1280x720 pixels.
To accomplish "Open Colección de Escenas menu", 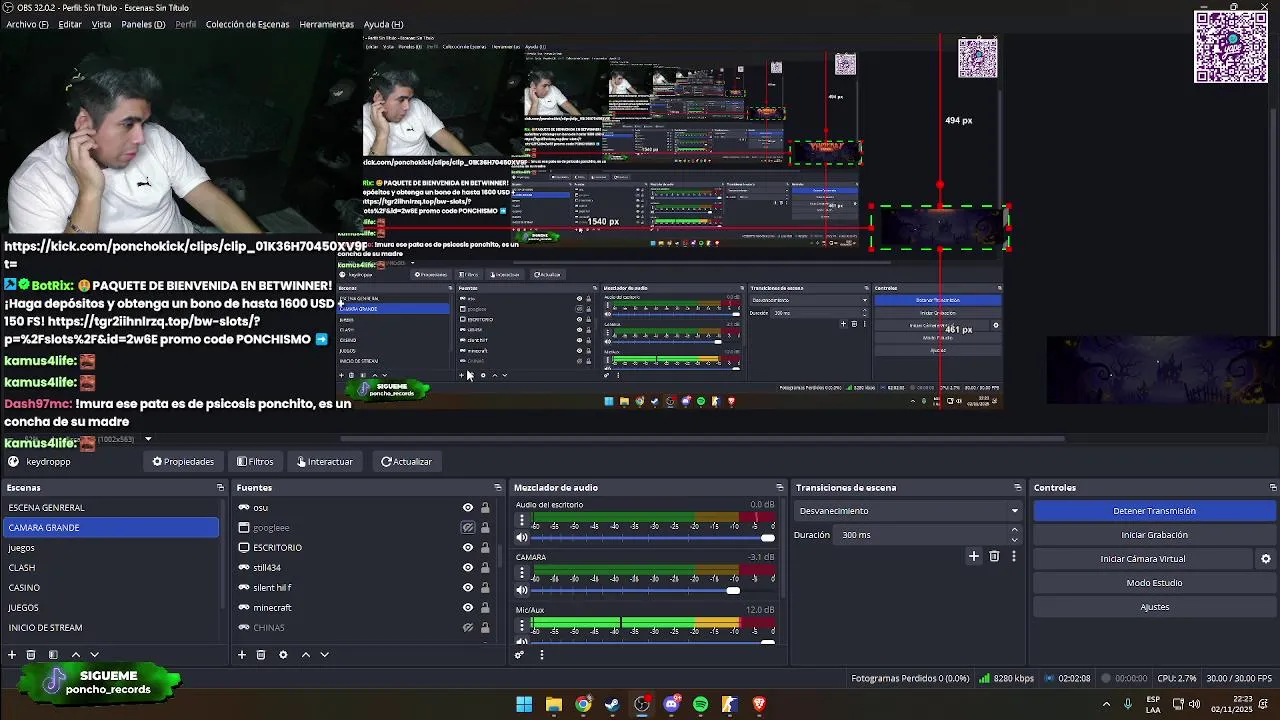I will [x=247, y=24].
